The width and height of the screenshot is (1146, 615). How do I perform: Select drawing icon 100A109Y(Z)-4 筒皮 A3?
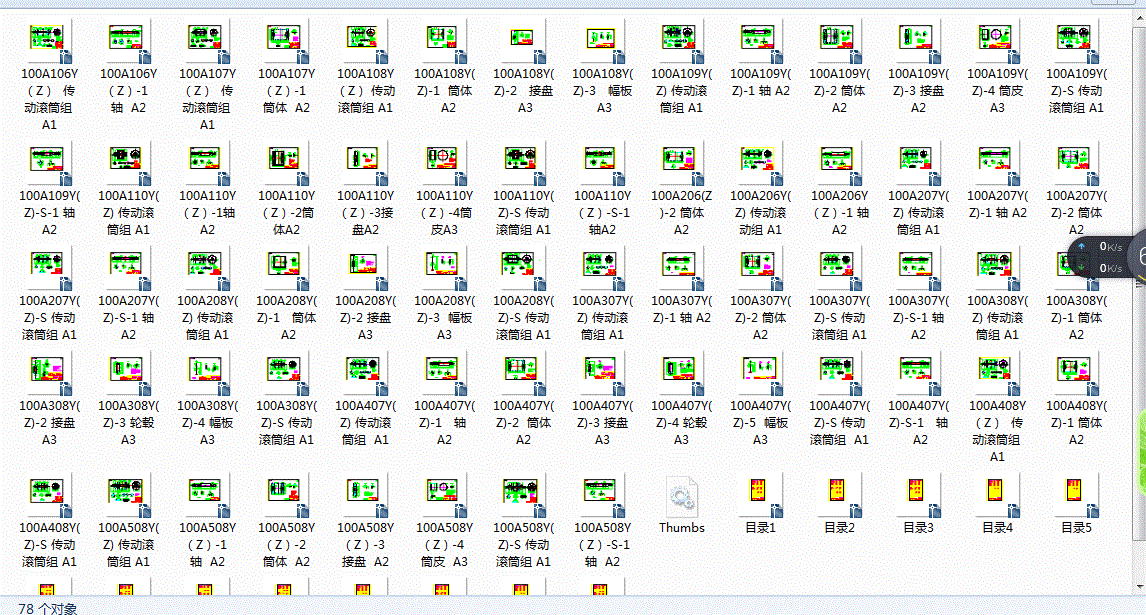[998, 41]
